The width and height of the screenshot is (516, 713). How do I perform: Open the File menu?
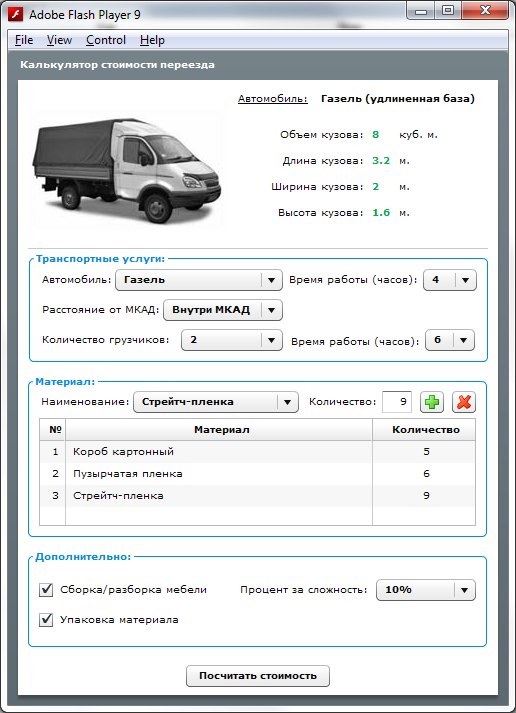[24, 40]
